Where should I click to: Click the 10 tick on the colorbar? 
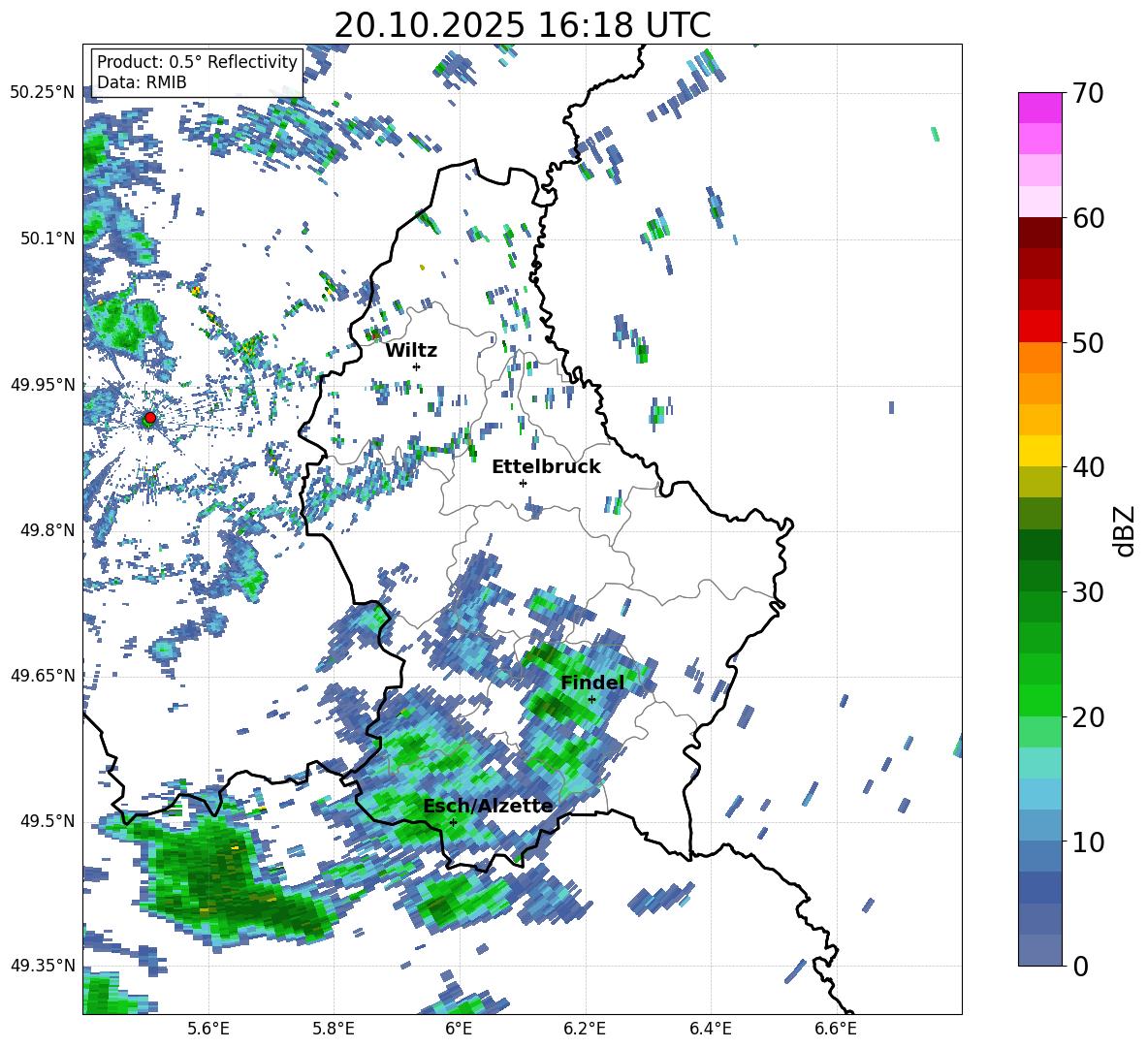tap(1088, 842)
